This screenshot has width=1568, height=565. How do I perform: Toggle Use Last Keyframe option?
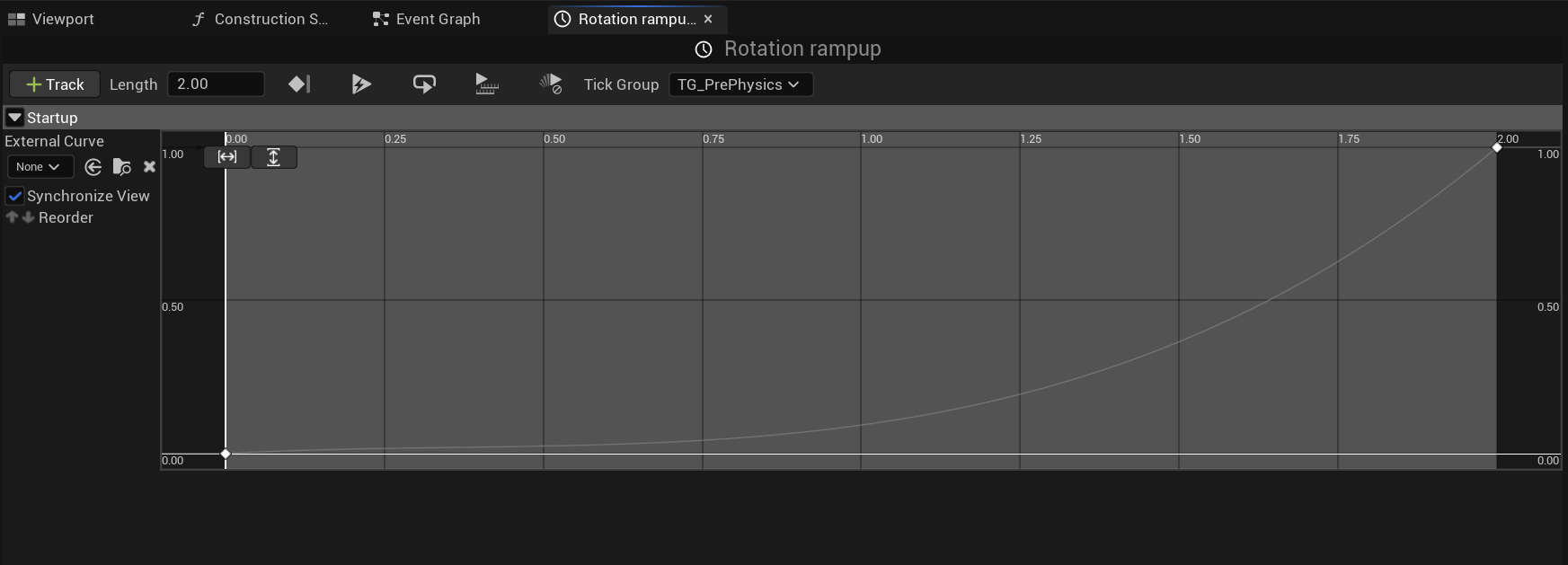coord(299,84)
